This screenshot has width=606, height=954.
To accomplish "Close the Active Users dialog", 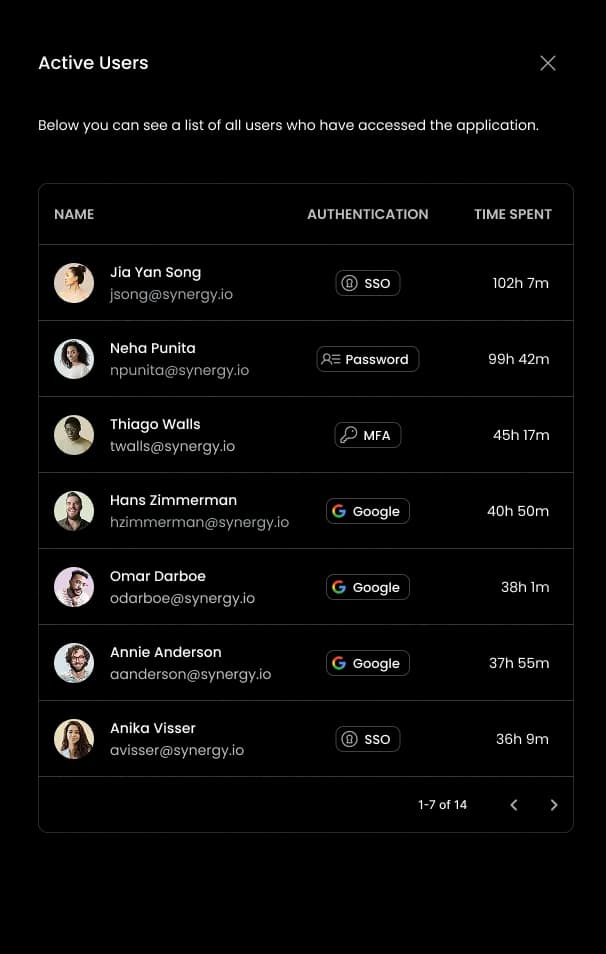I will coord(548,63).
